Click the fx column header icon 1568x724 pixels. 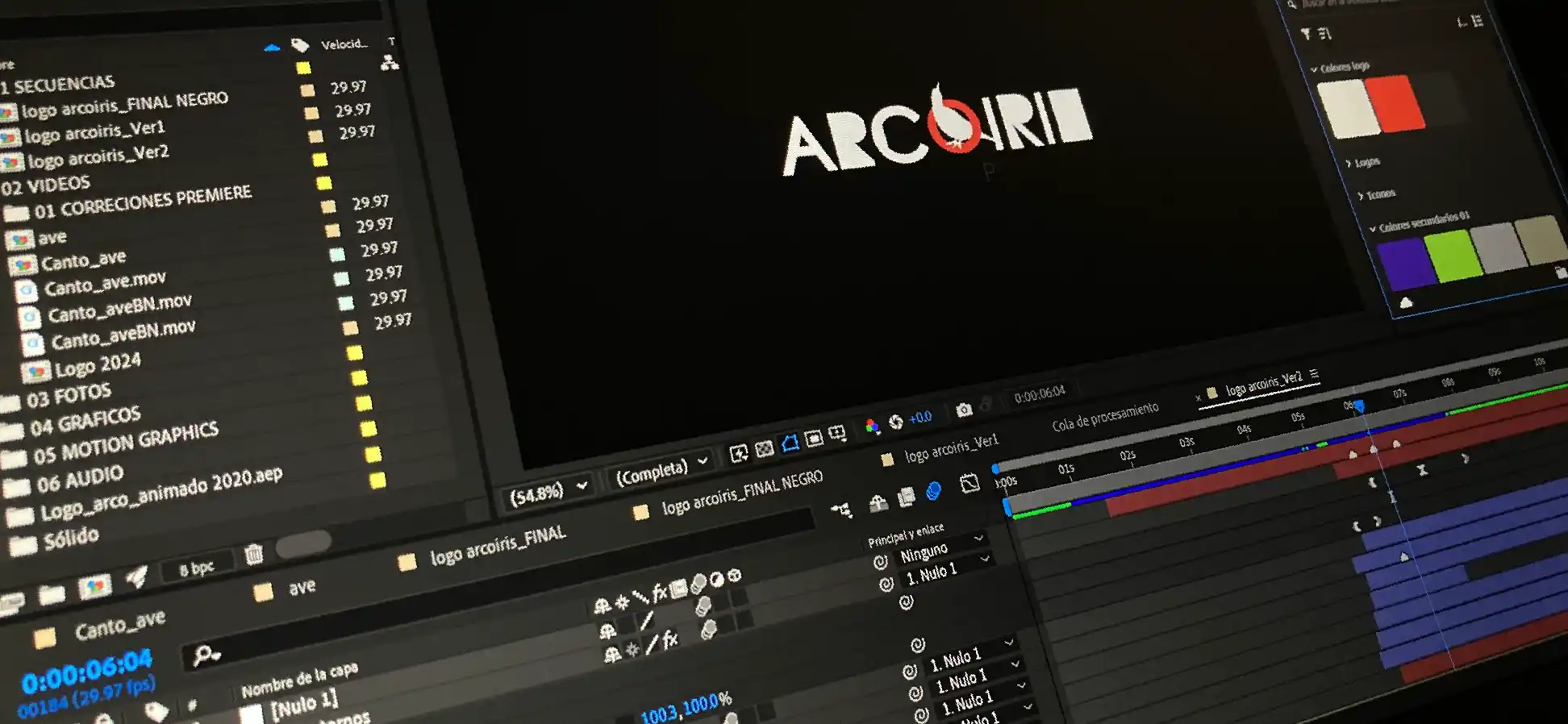pos(660,593)
